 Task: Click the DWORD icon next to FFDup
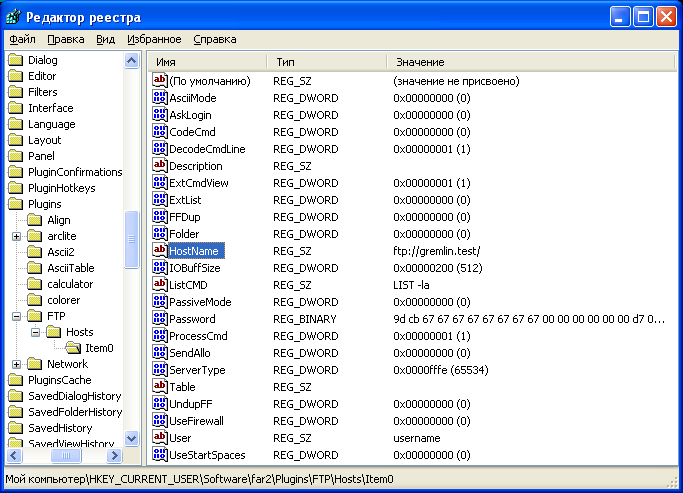coord(160,216)
